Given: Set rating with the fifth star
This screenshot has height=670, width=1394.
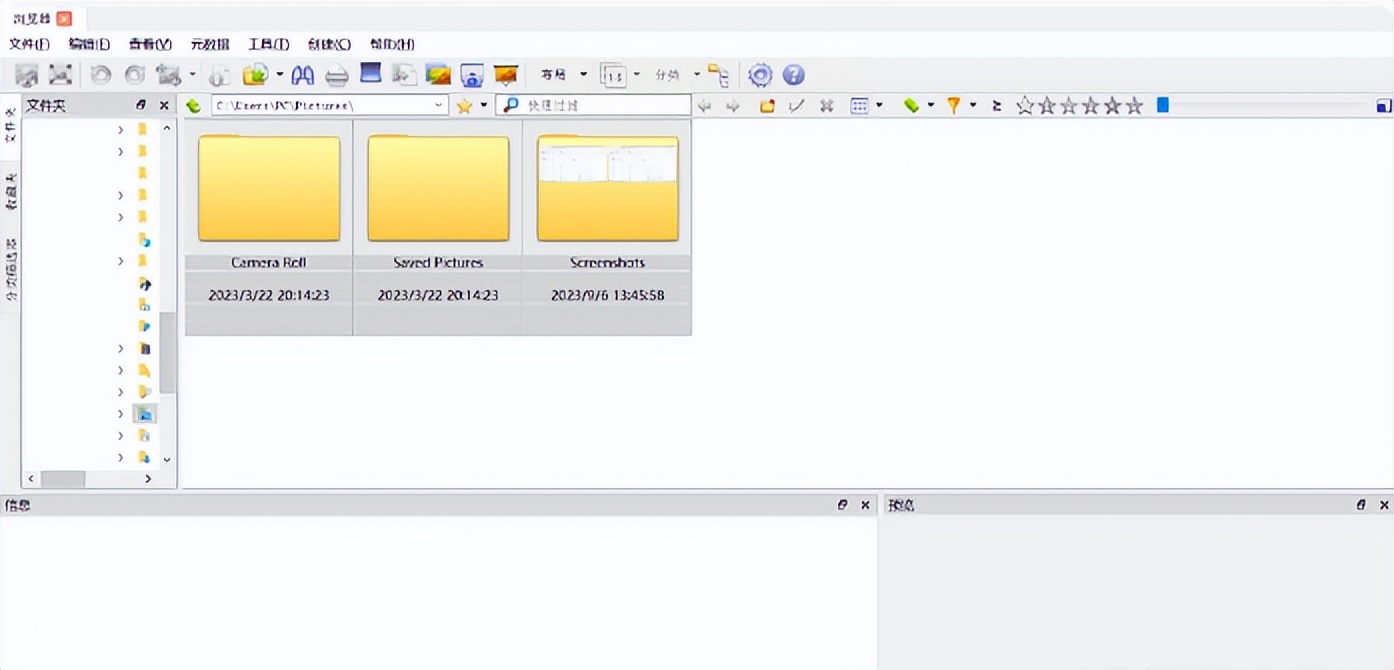Looking at the screenshot, I should pos(1112,105).
